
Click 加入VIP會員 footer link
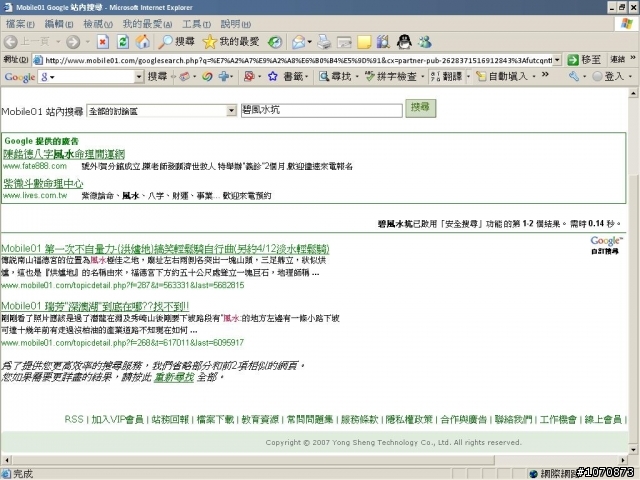(118, 419)
